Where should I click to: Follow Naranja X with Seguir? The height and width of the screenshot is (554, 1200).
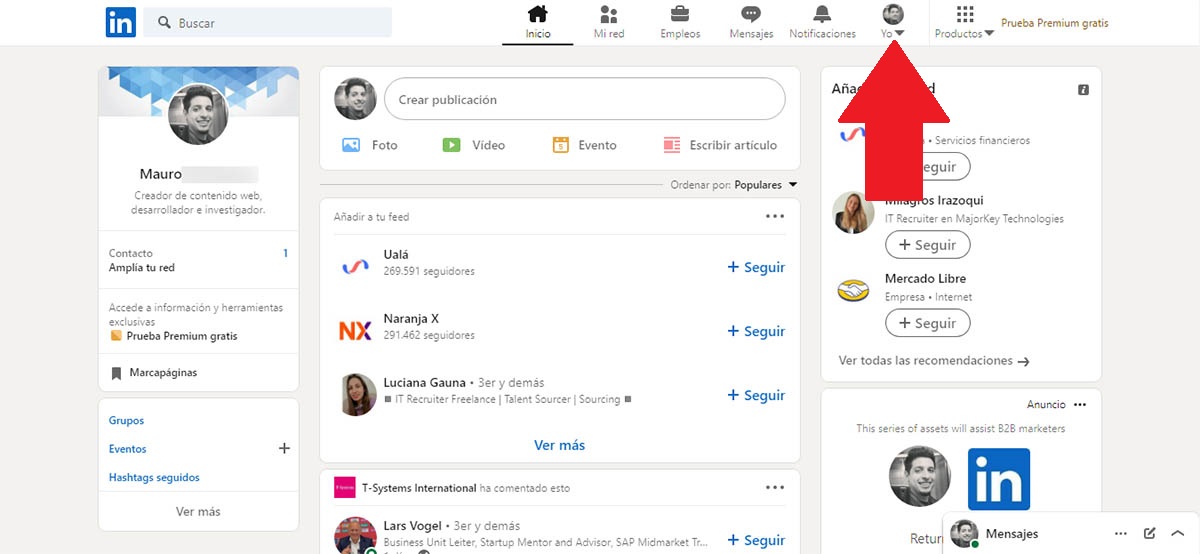(x=756, y=331)
